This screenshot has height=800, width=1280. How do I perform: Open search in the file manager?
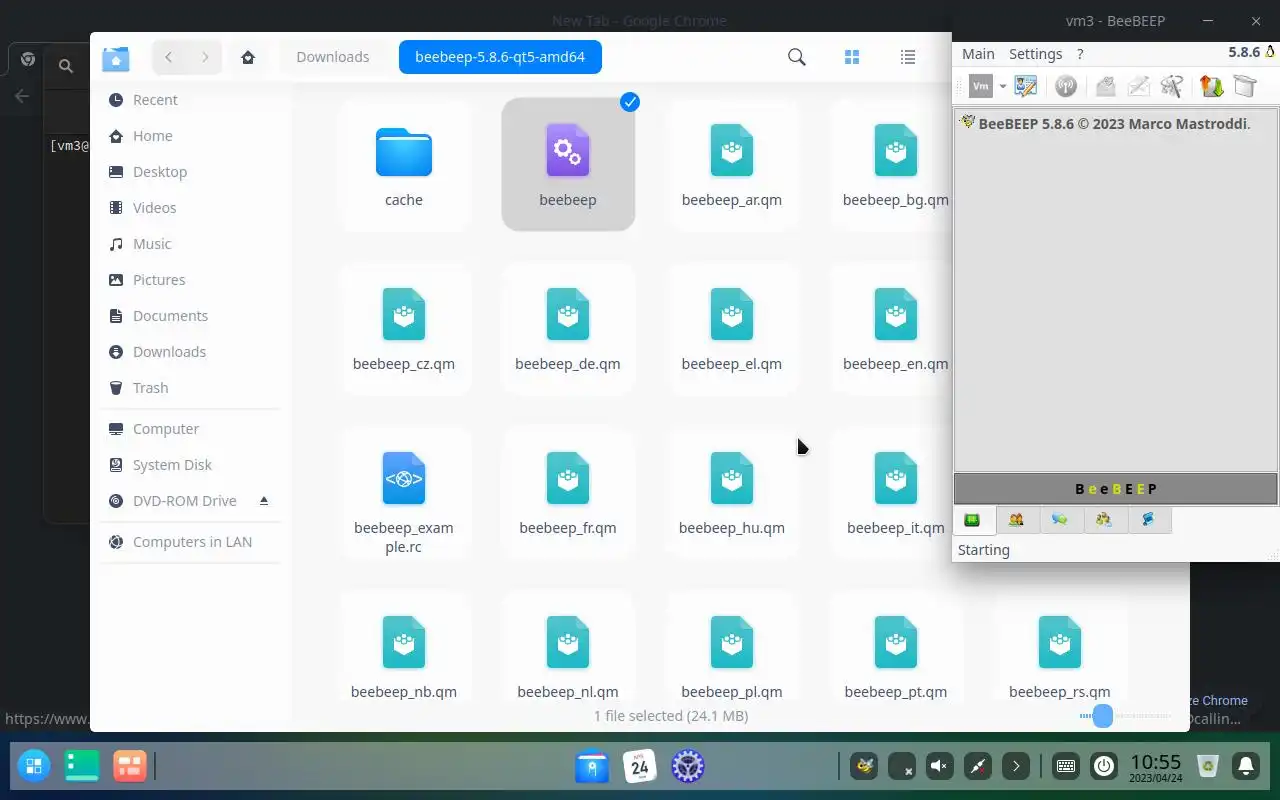[797, 57]
